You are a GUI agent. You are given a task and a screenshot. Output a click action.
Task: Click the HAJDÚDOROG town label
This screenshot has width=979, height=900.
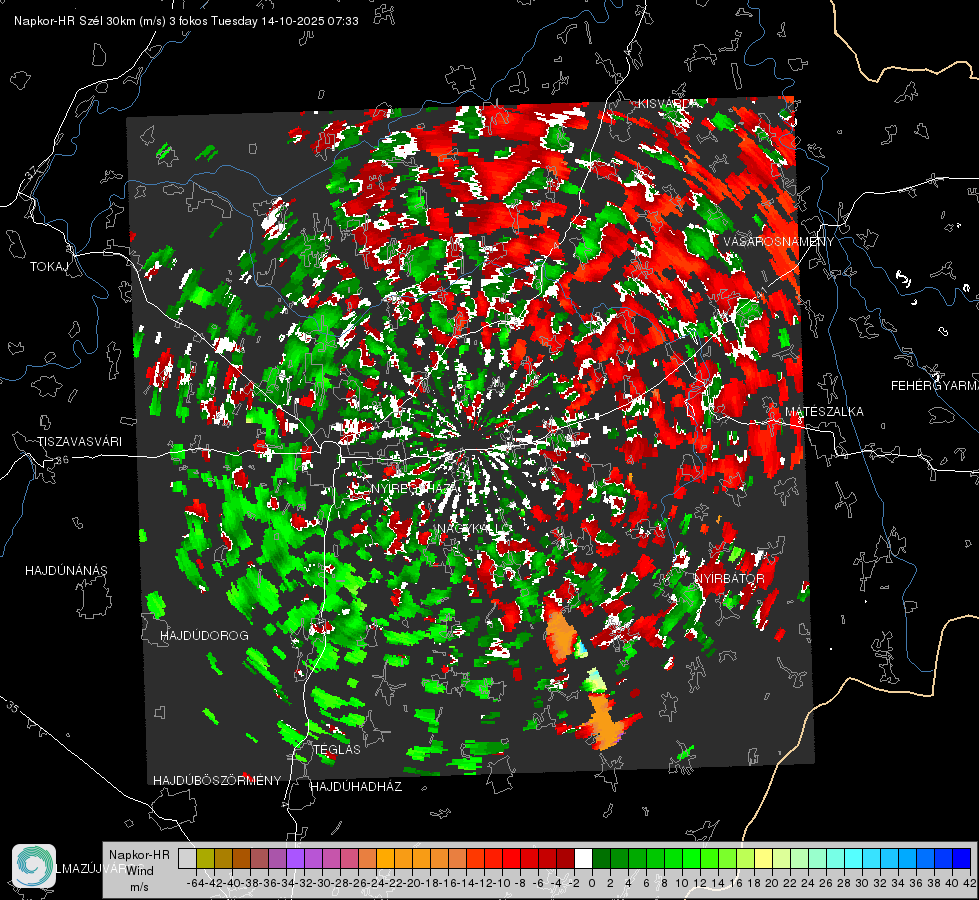[204, 635]
